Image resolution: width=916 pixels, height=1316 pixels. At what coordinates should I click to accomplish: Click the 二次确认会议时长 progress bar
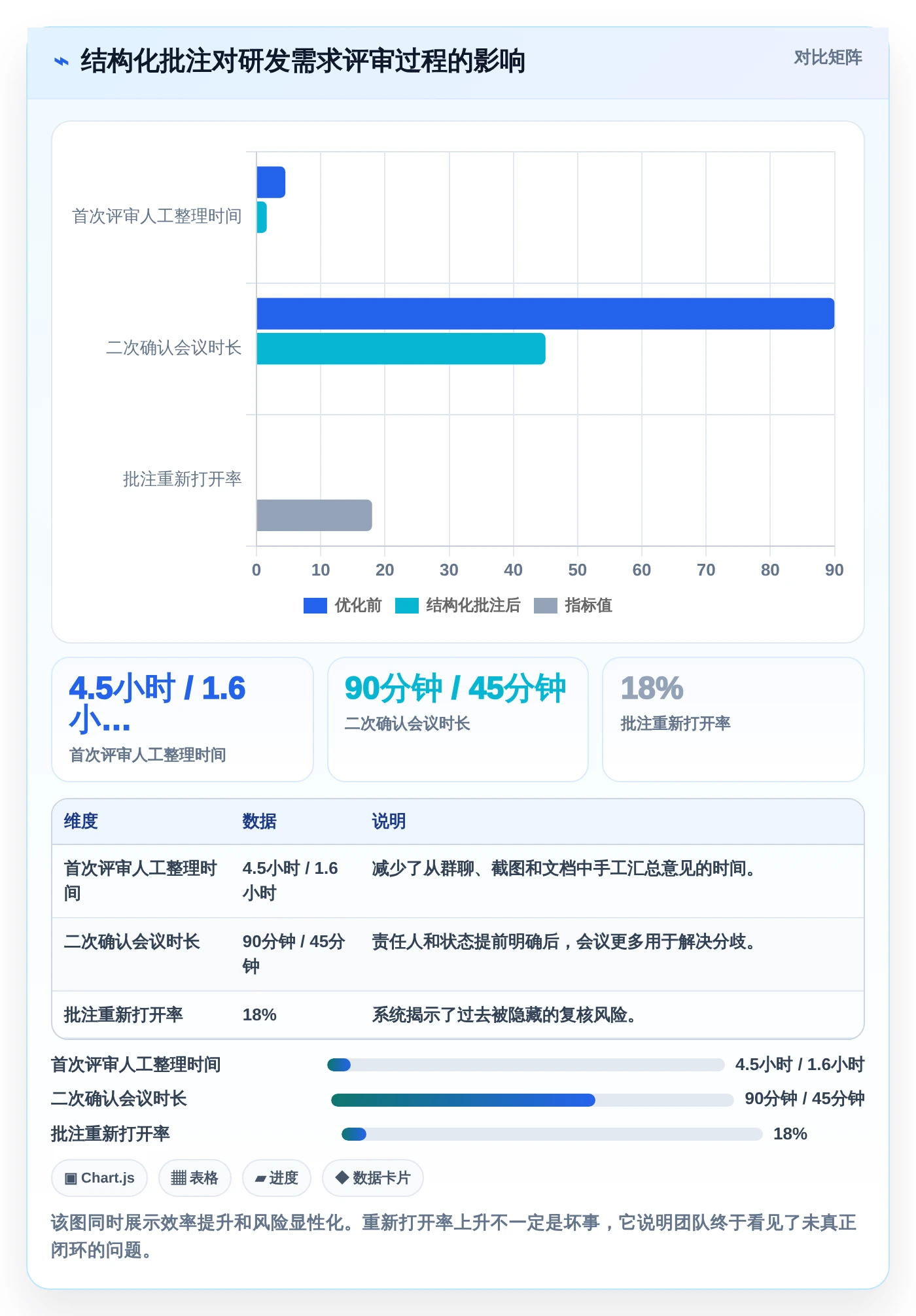pyautogui.click(x=533, y=1100)
